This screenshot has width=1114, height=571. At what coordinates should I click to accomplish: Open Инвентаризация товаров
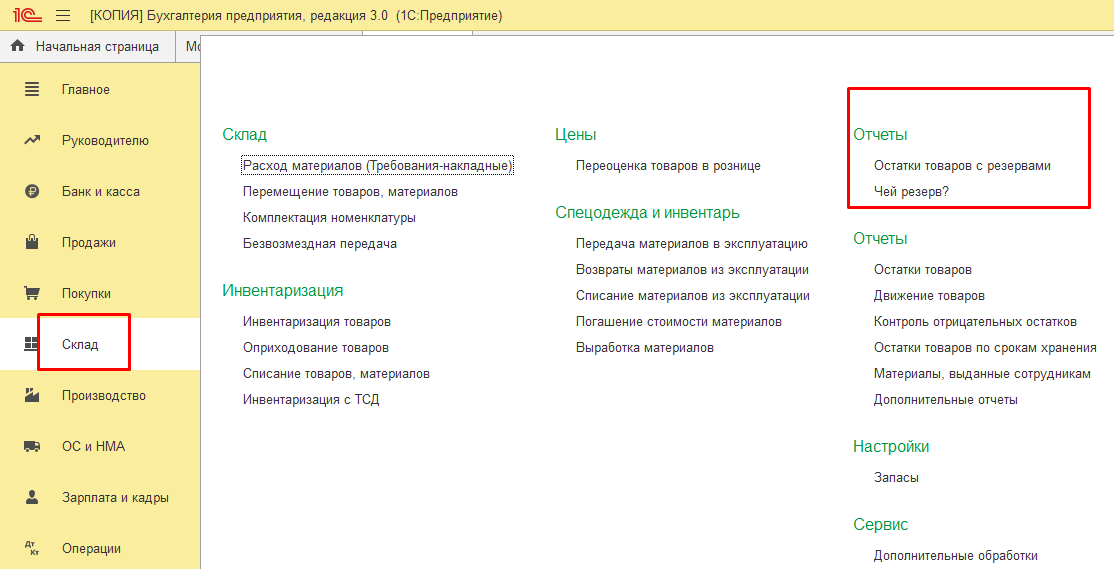tap(317, 322)
